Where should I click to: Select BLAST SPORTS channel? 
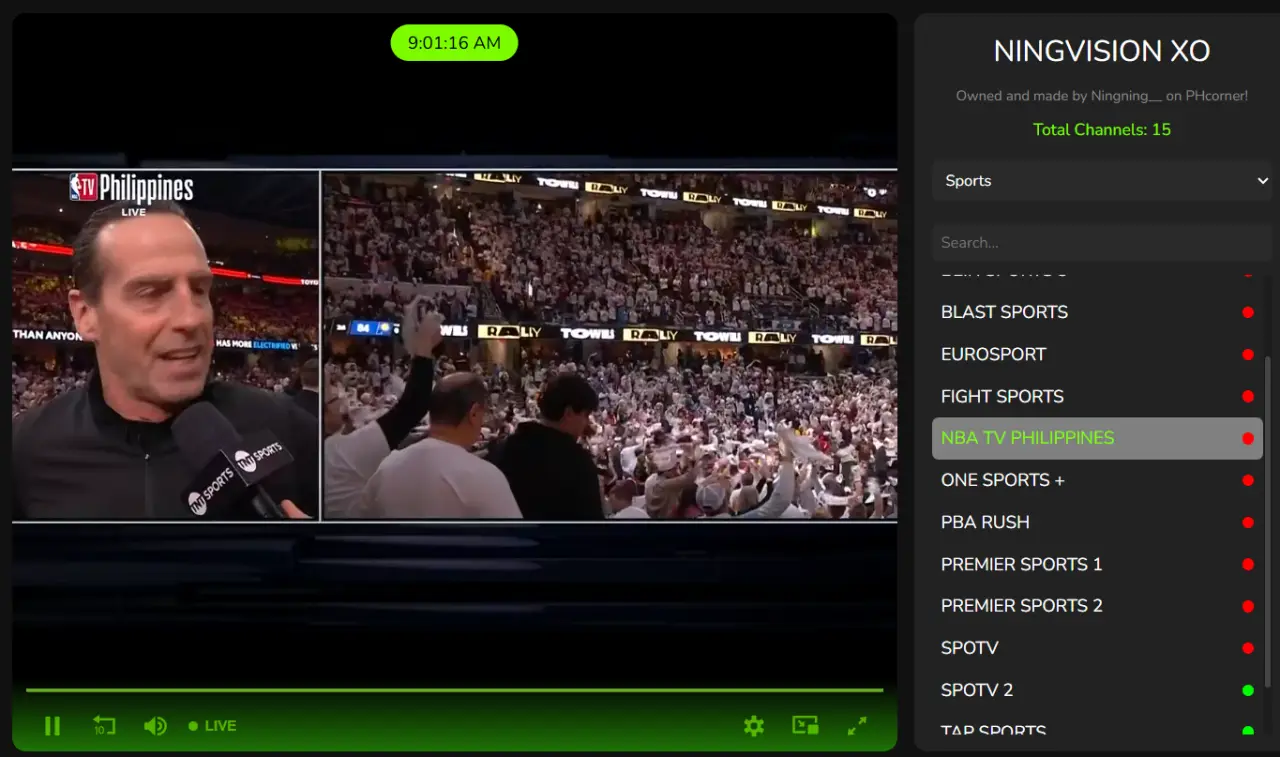(1097, 312)
